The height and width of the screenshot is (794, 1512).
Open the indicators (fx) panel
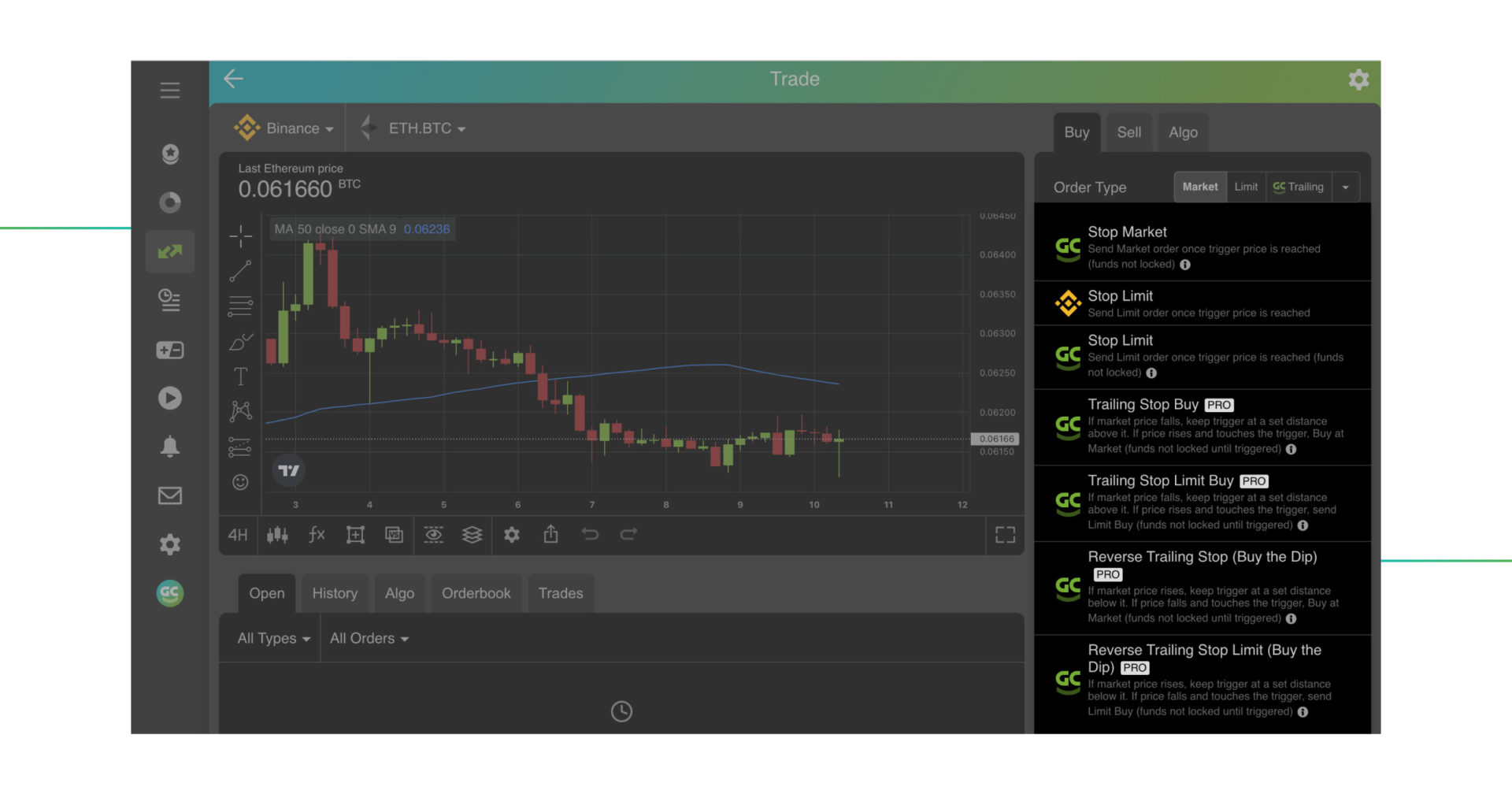point(317,535)
